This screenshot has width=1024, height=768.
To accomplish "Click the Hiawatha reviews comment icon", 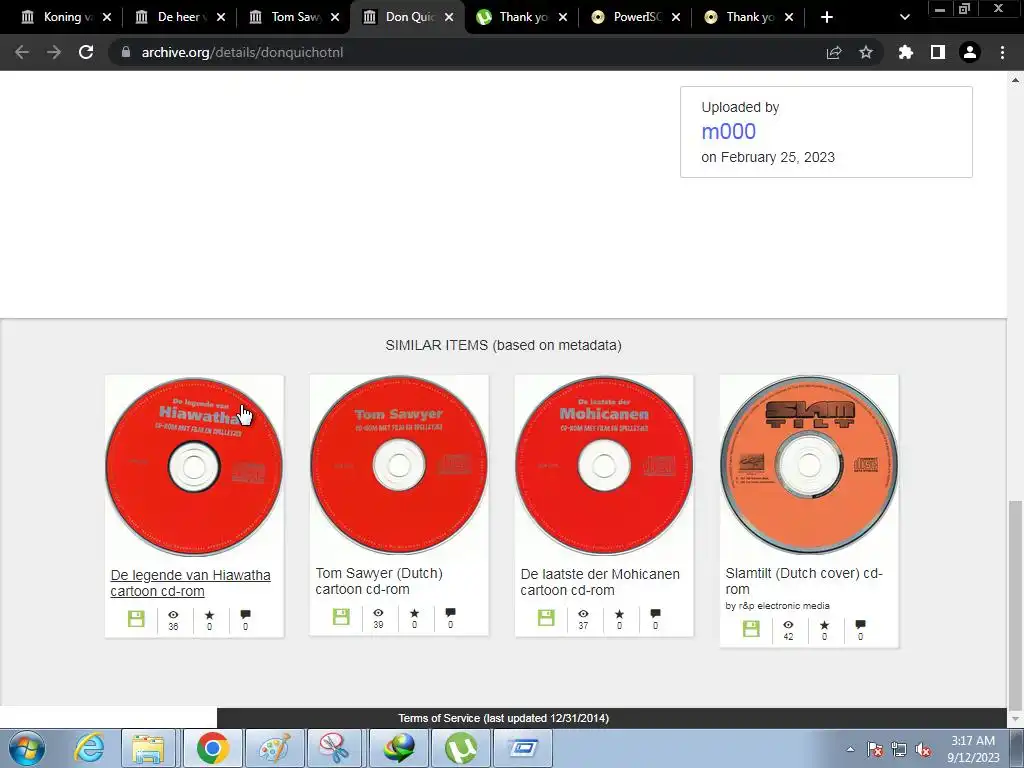I will click(x=246, y=615).
